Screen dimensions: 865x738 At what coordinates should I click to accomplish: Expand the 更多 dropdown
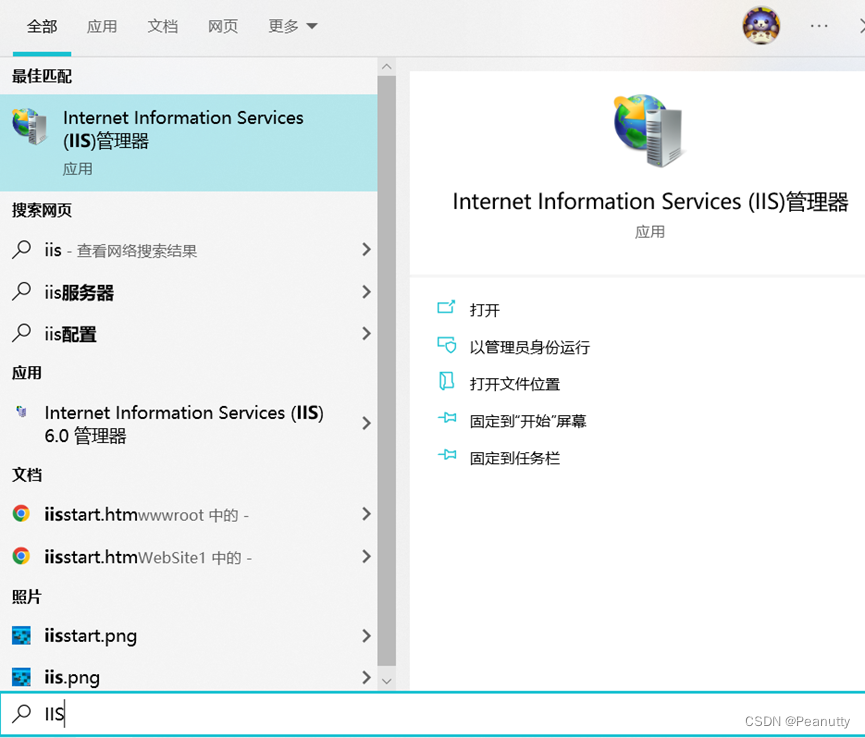(292, 26)
